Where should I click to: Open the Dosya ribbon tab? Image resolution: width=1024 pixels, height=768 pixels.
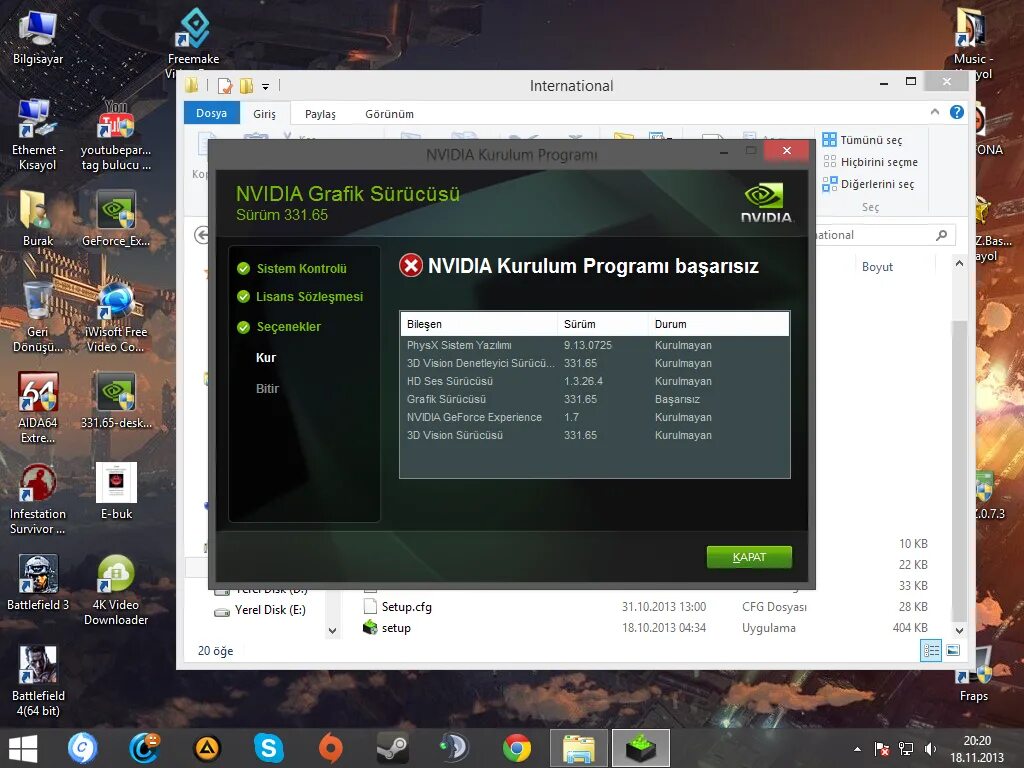[212, 113]
